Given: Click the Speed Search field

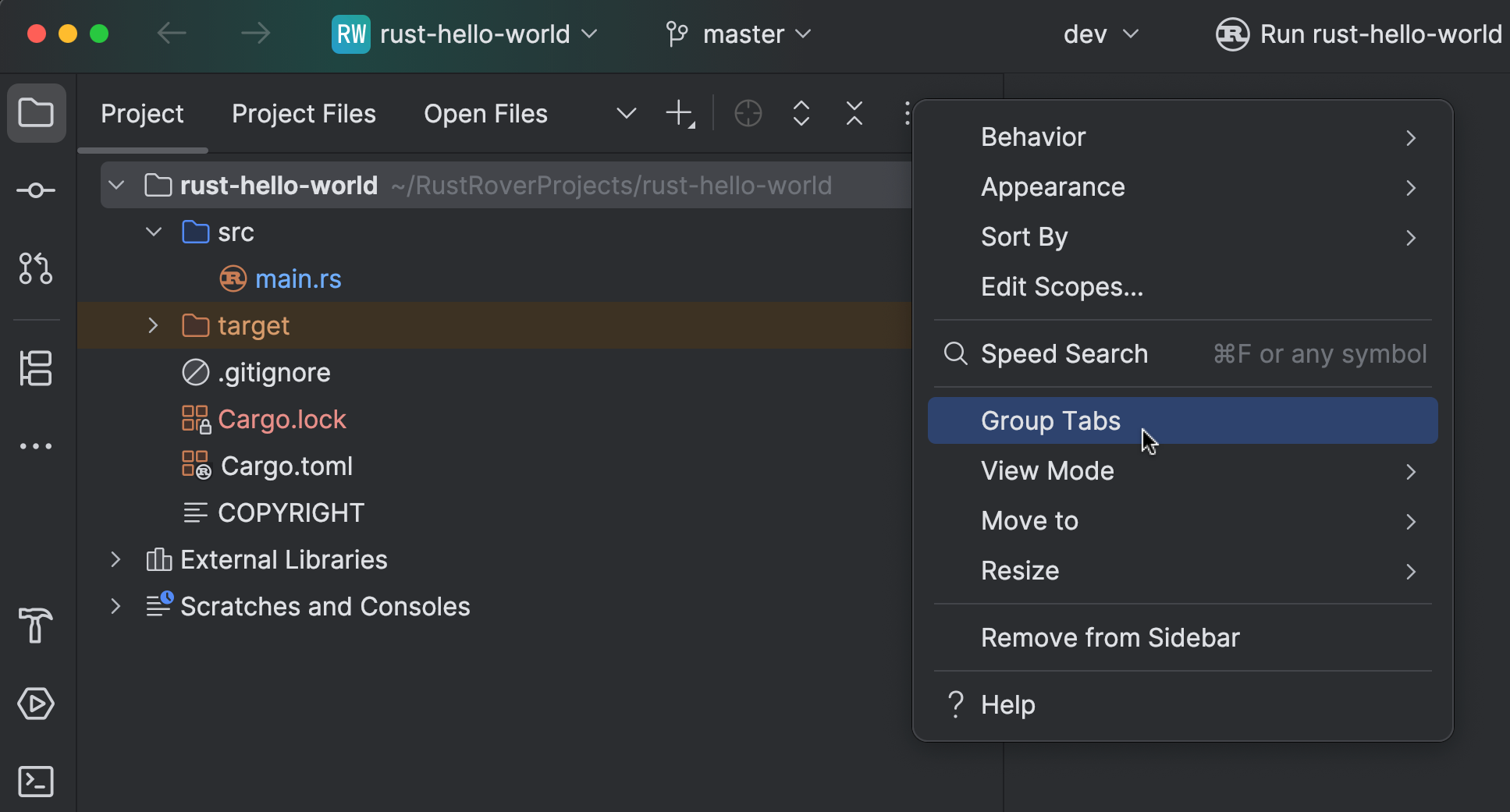Looking at the screenshot, I should click(x=1064, y=353).
